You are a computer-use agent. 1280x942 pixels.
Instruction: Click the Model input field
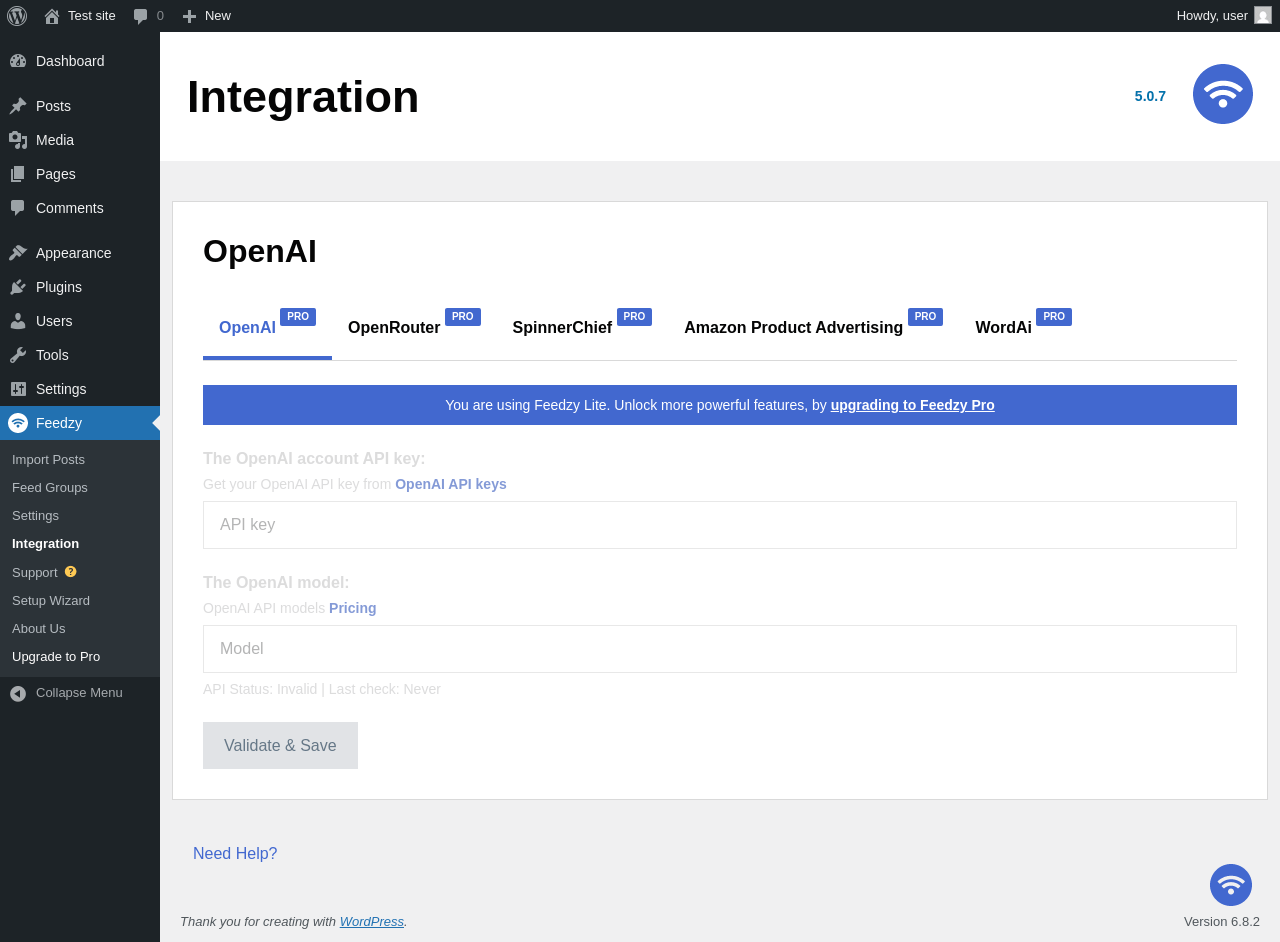pyautogui.click(x=720, y=649)
